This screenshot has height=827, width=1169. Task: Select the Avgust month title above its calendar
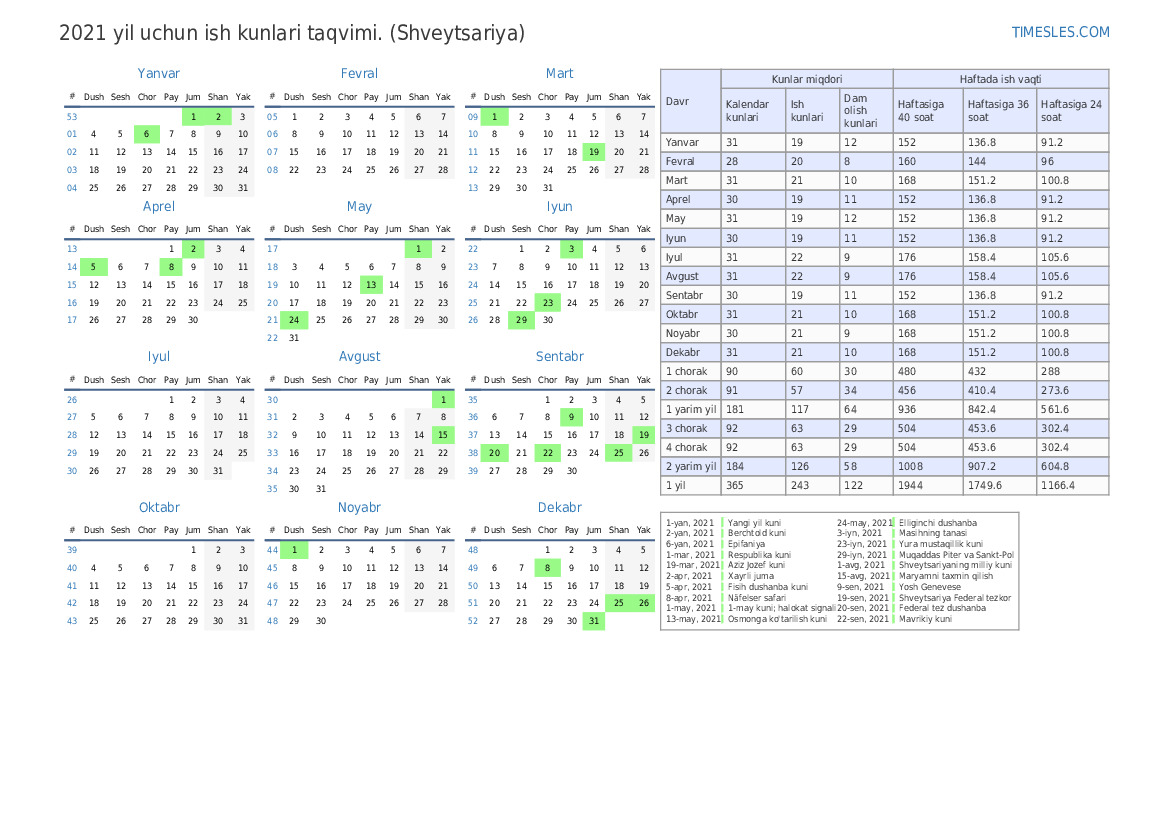359,356
